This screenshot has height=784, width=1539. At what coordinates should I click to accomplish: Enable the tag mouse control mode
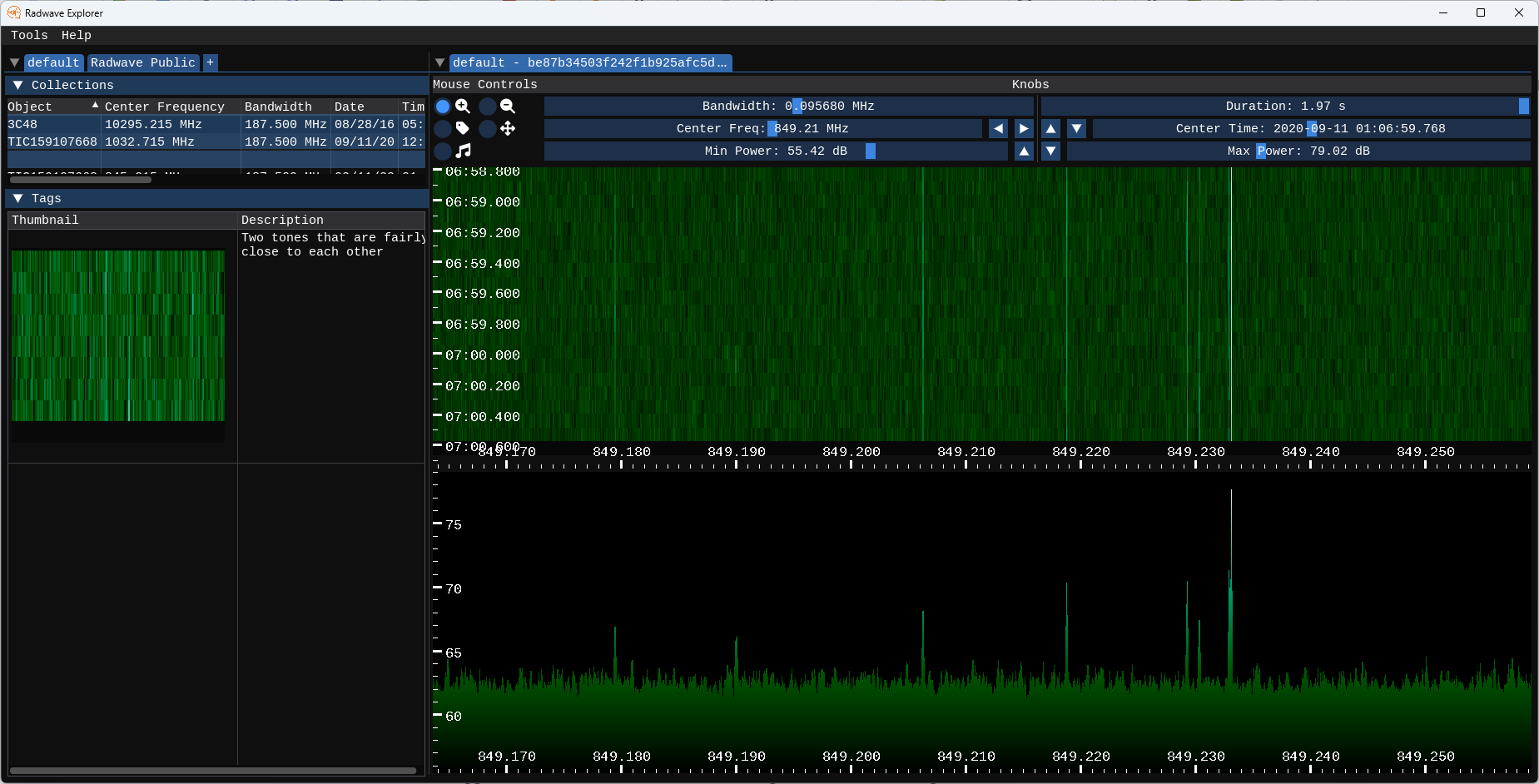click(x=443, y=129)
